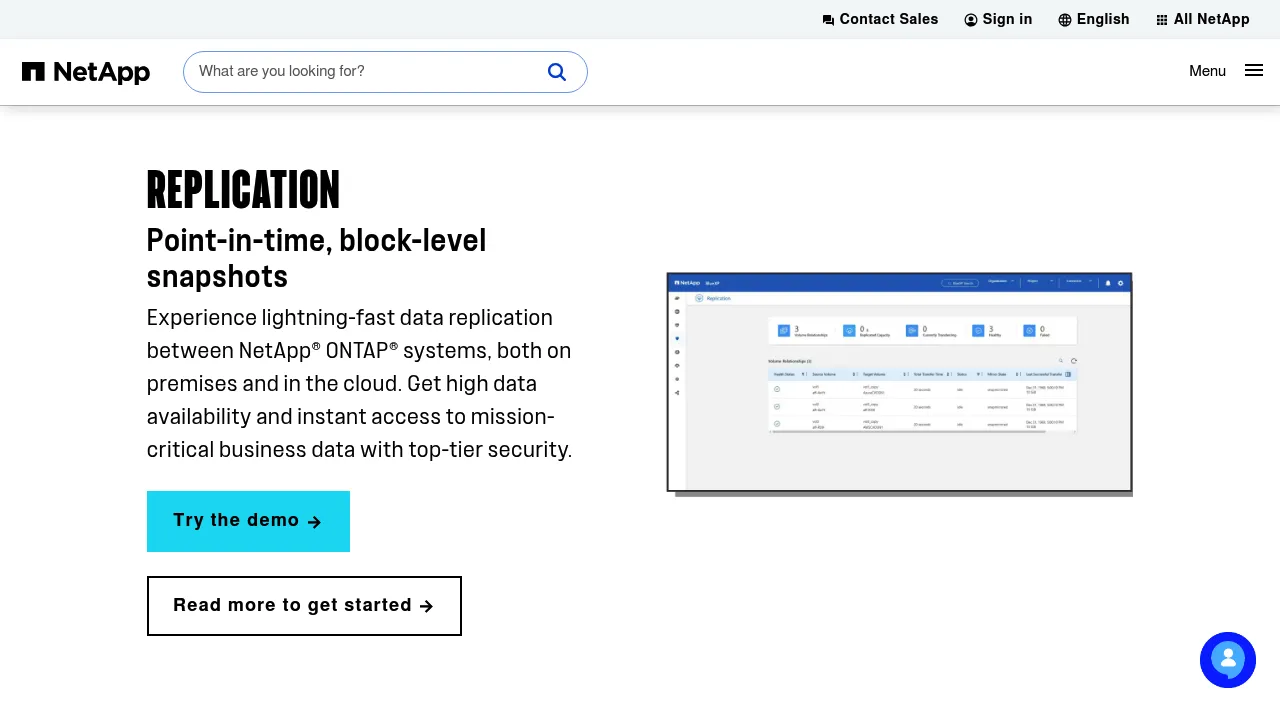Click Point-in-time, block-level snapshots heading
The height and width of the screenshot is (720, 1280).
tap(316, 259)
